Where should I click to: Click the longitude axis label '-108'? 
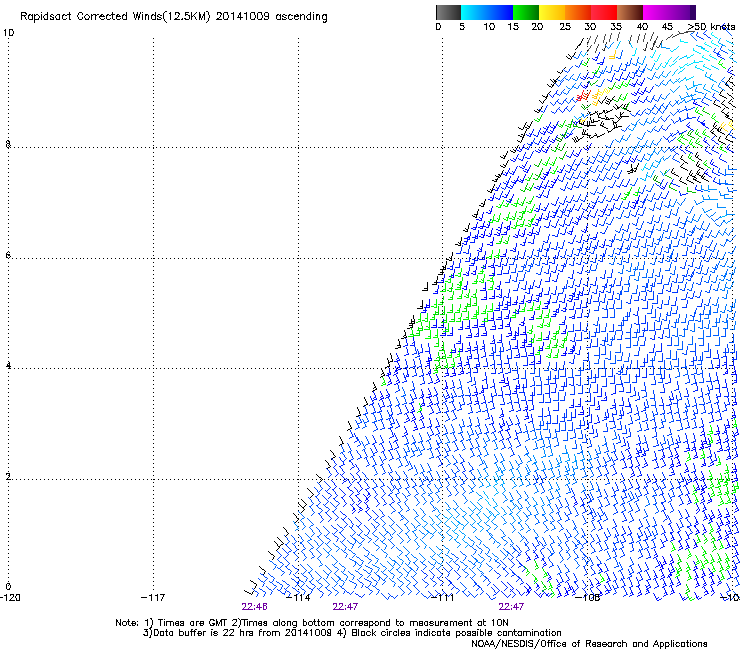[x=588, y=598]
